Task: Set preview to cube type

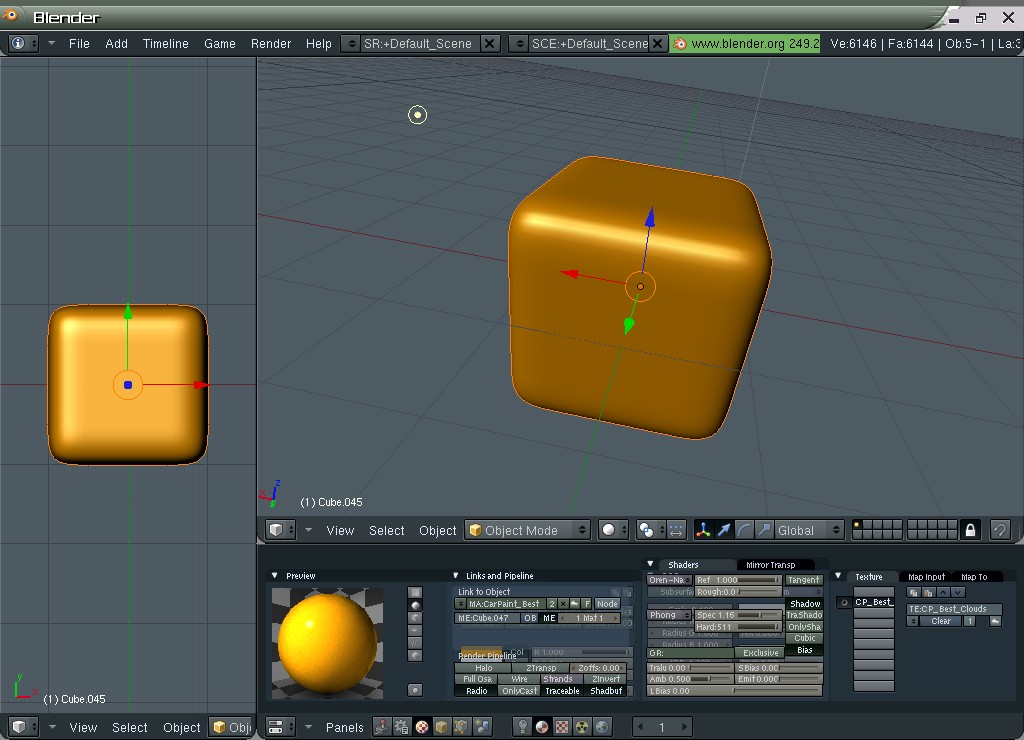Action: (x=415, y=618)
